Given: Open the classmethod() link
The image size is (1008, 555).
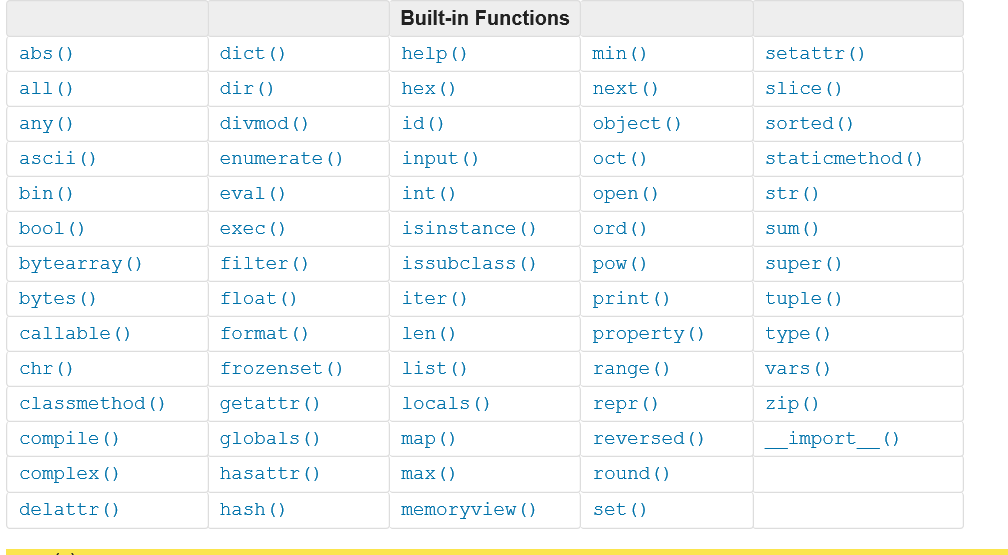Looking at the screenshot, I should point(93,404).
